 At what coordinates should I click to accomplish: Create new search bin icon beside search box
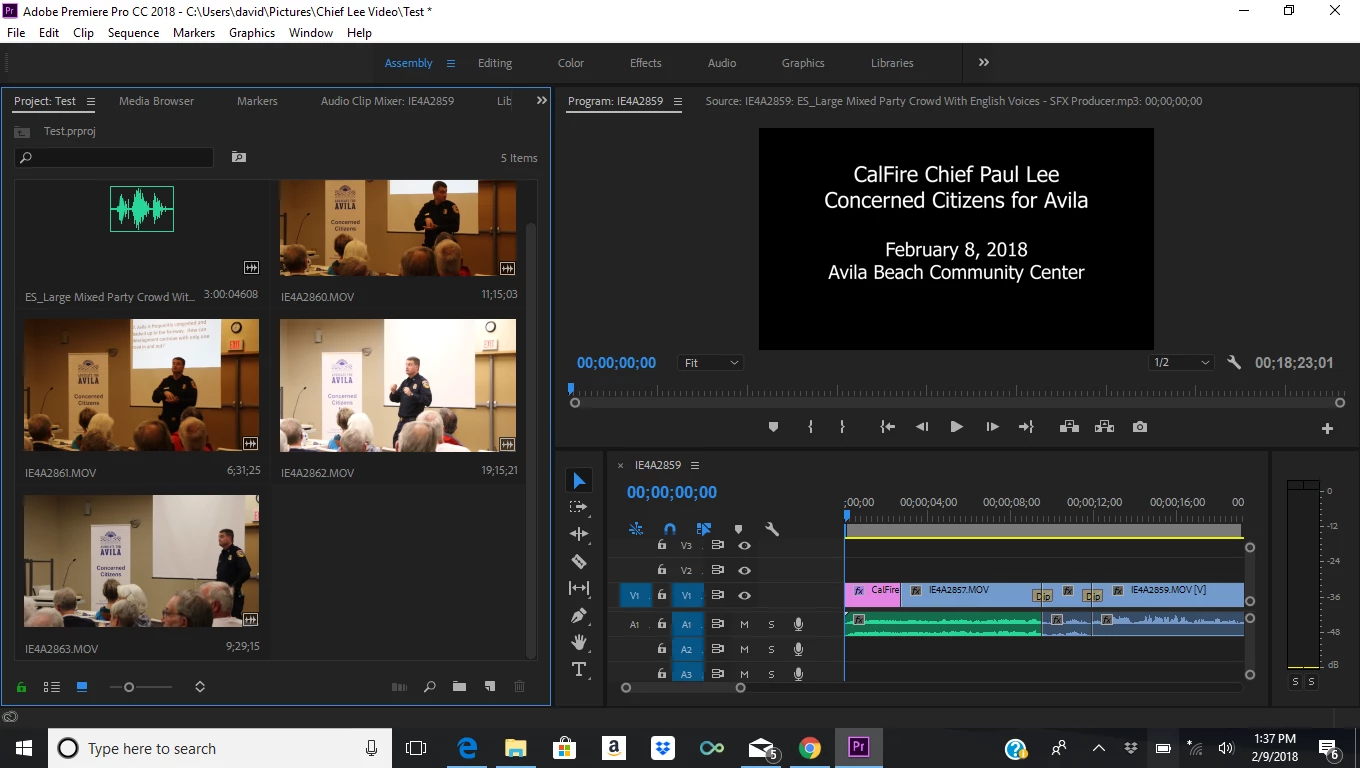pyautogui.click(x=238, y=157)
